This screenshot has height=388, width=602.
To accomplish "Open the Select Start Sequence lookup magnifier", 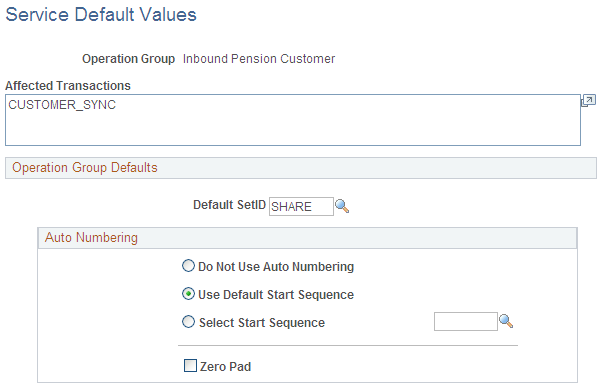I will click(x=506, y=321).
